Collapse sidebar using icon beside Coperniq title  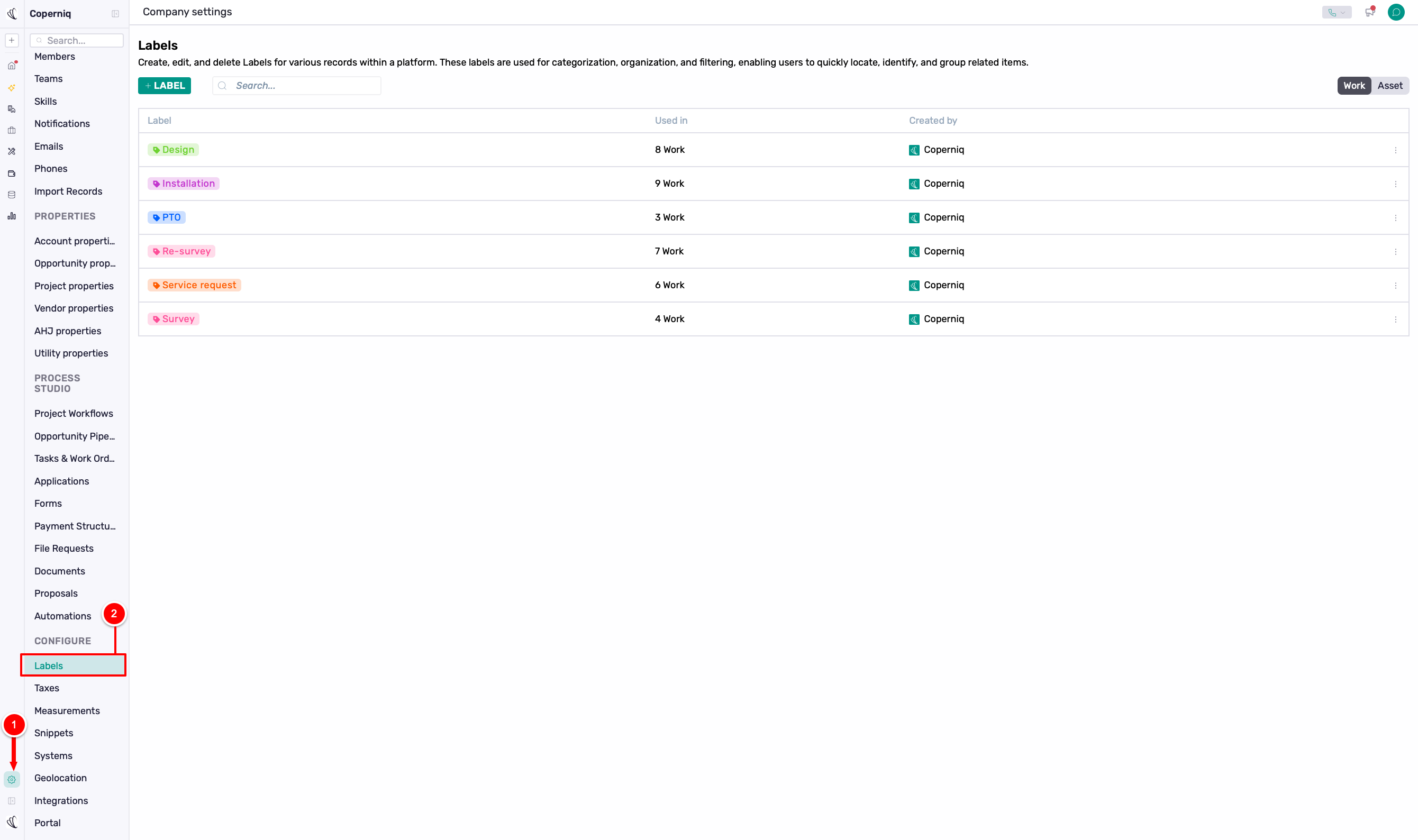click(115, 14)
